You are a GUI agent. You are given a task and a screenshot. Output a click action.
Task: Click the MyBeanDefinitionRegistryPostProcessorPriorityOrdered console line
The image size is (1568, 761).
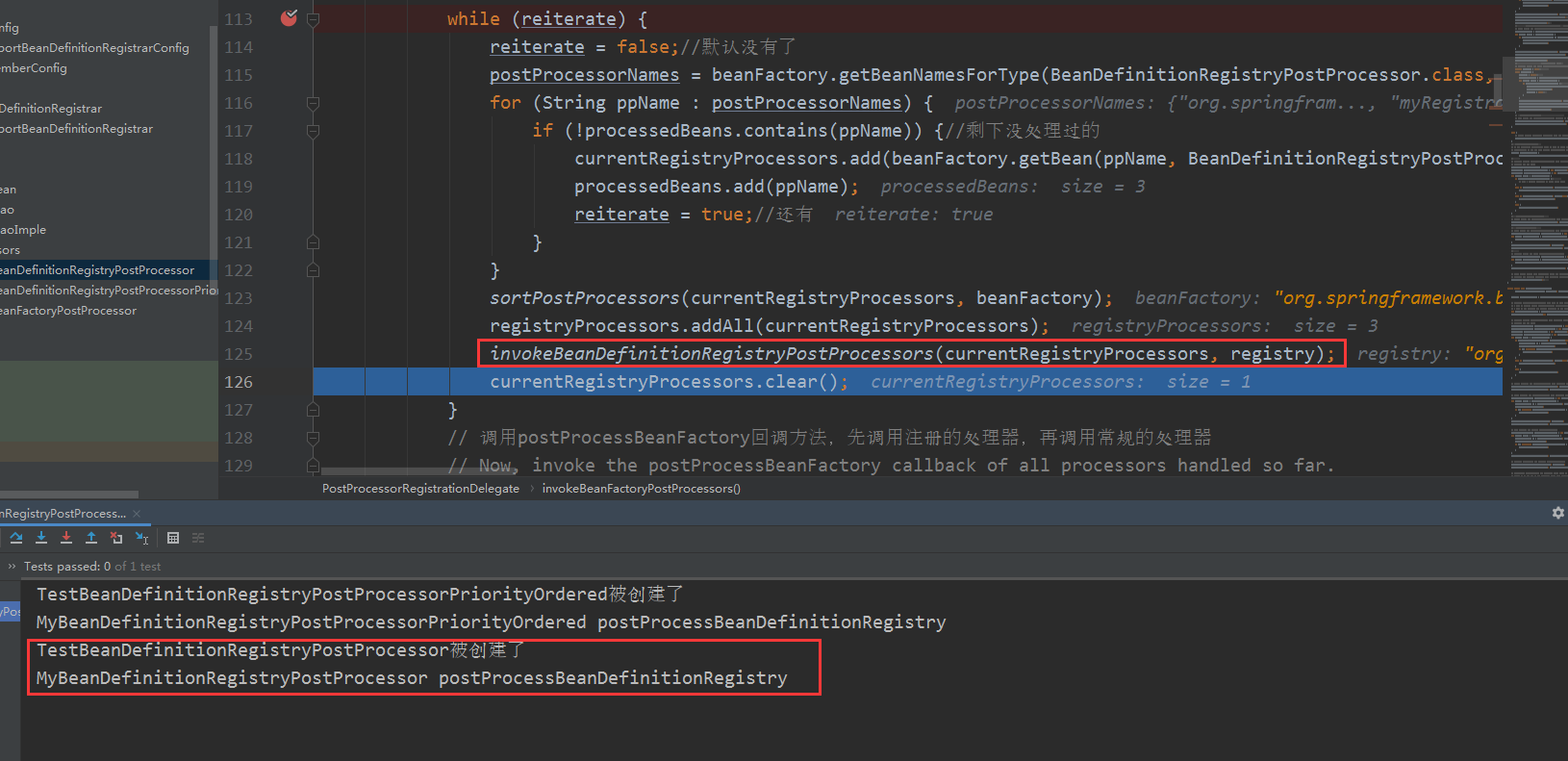pos(491,622)
